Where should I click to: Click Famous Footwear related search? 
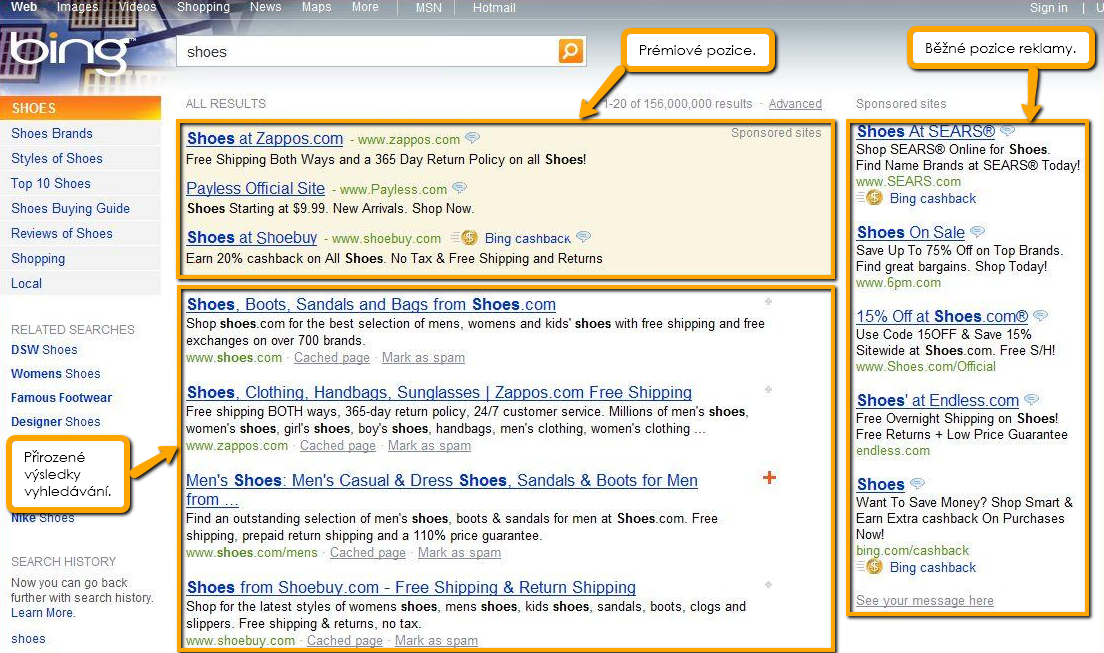[x=61, y=397]
